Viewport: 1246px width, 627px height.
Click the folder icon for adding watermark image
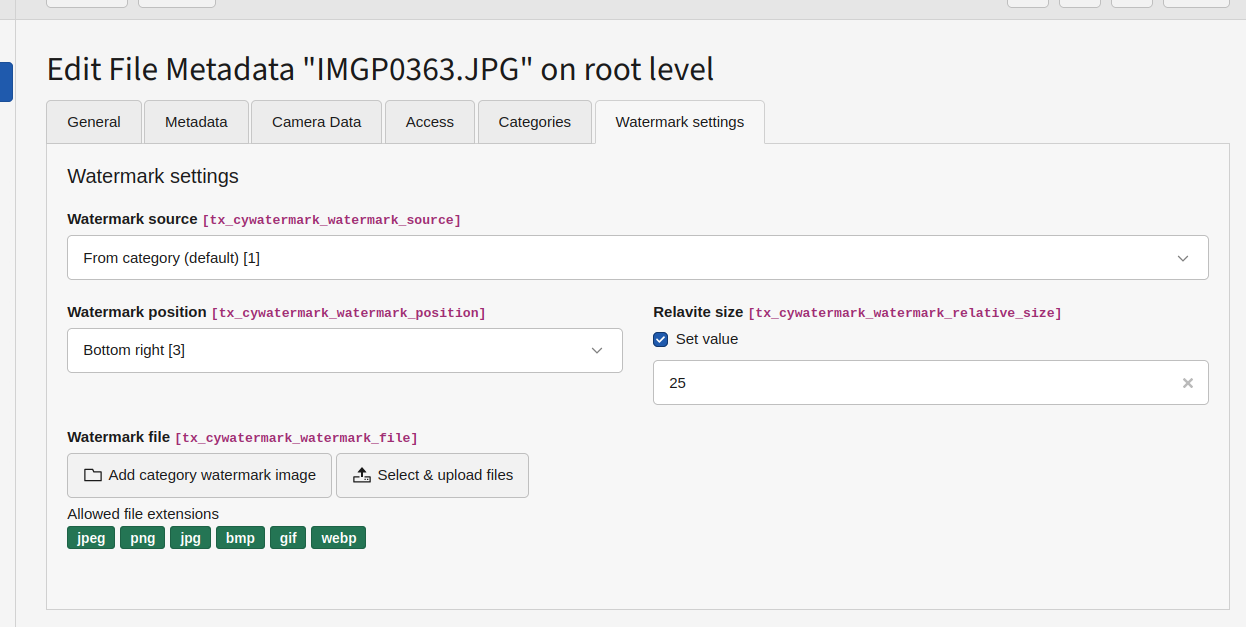(93, 476)
